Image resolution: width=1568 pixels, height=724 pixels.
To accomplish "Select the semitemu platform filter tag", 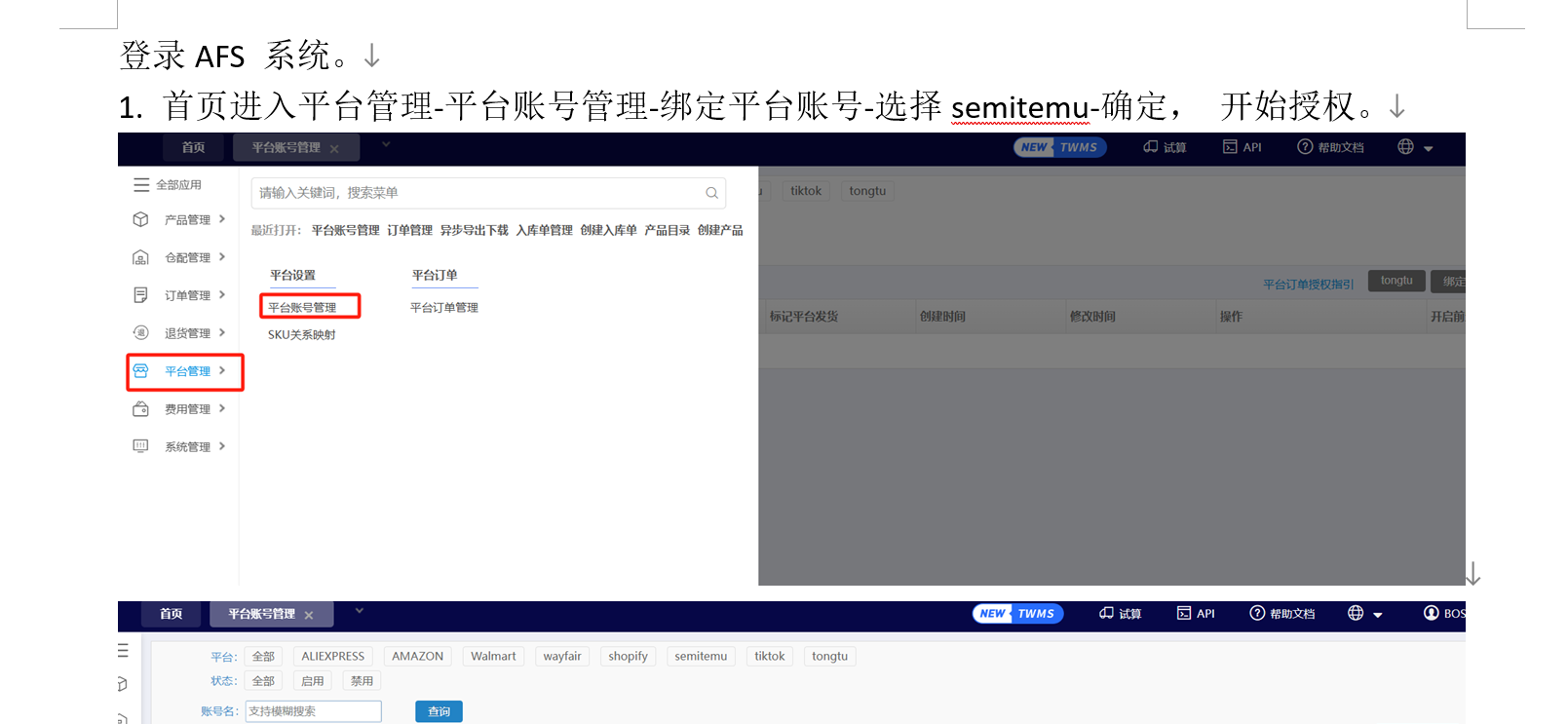I will 701,657.
